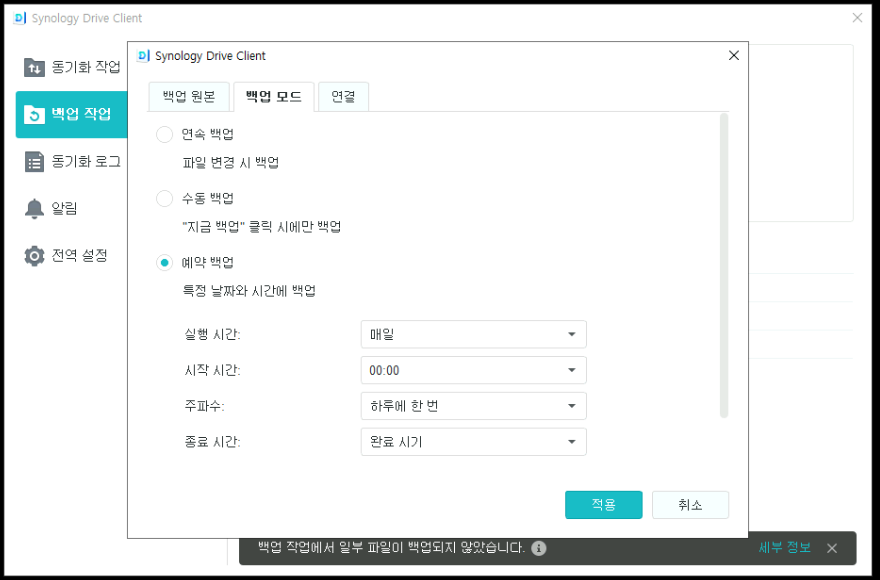Viewport: 880px width, 580px height.
Task: Open the 주파수 dropdown showing 하루에 한 번
Action: (474, 406)
